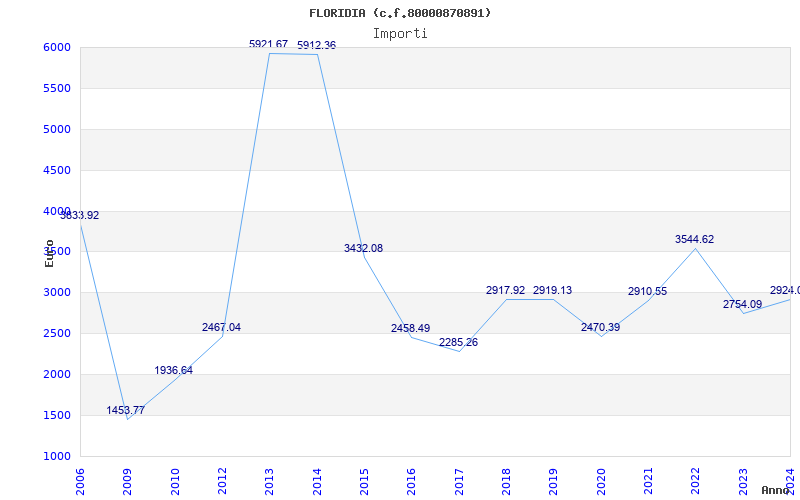800x500 pixels.
Task: Click the 2917.92 data label
Action: coord(506,290)
